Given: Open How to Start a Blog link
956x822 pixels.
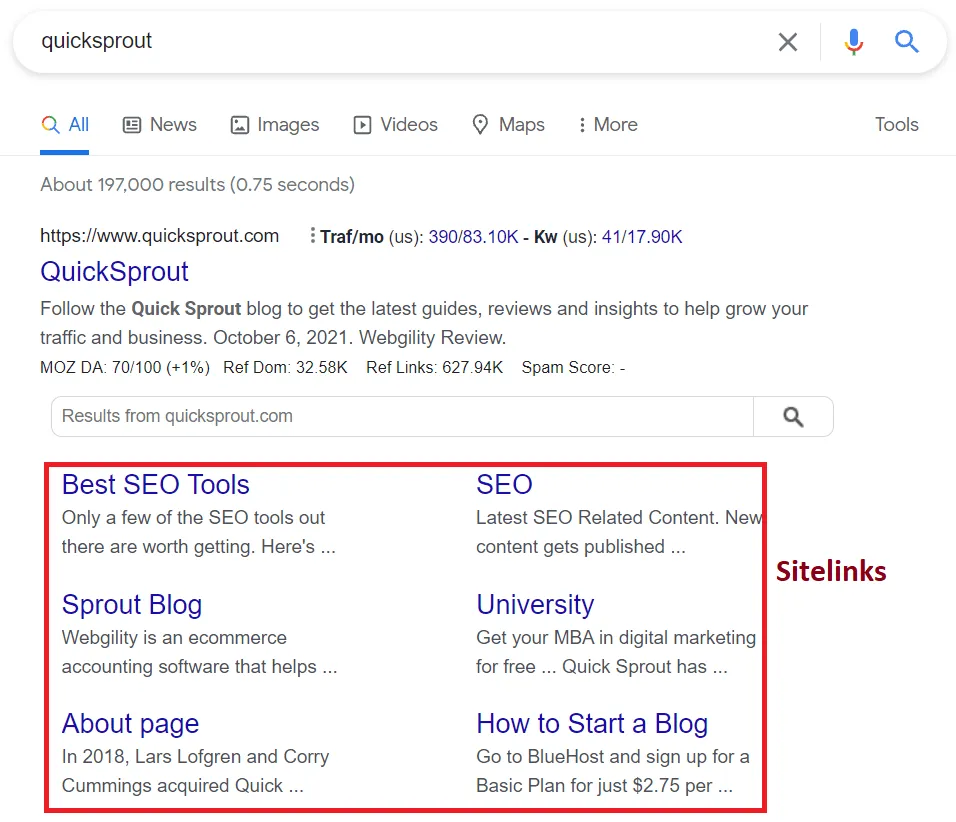Looking at the screenshot, I should pos(592,724).
